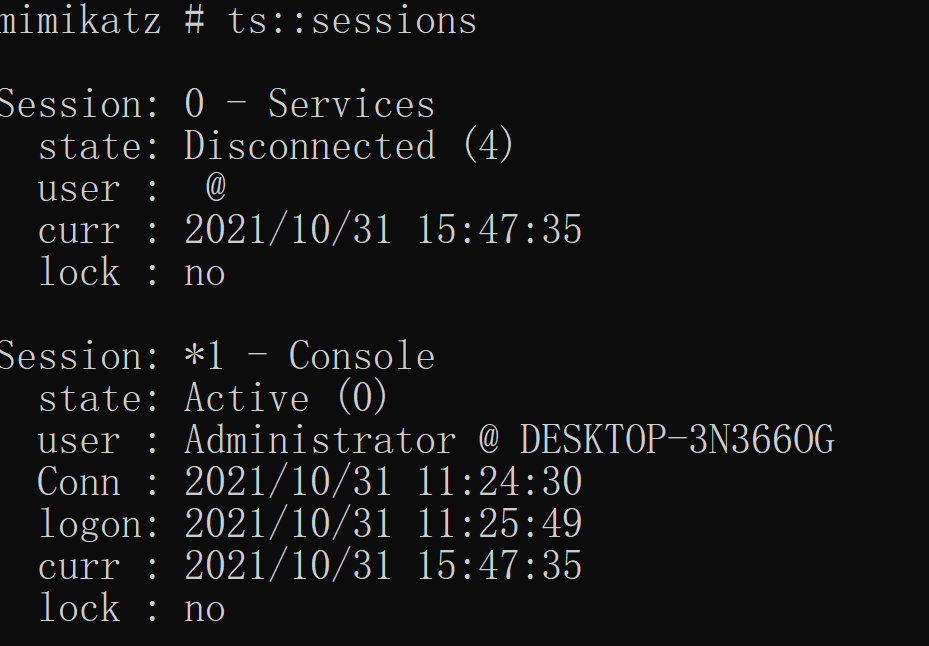The width and height of the screenshot is (929, 646).
Task: Click the asterisk before session 1
Action: tap(194, 354)
